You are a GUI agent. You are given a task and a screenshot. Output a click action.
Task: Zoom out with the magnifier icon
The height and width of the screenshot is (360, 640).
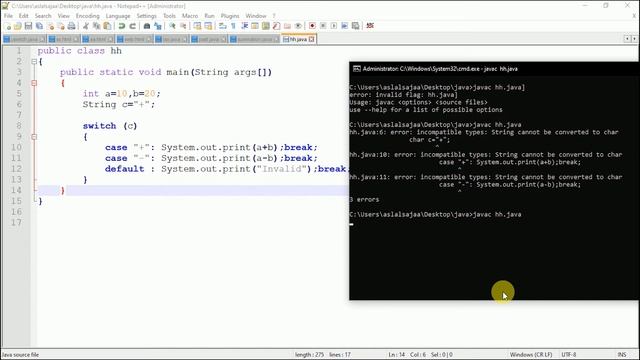coord(183,26)
